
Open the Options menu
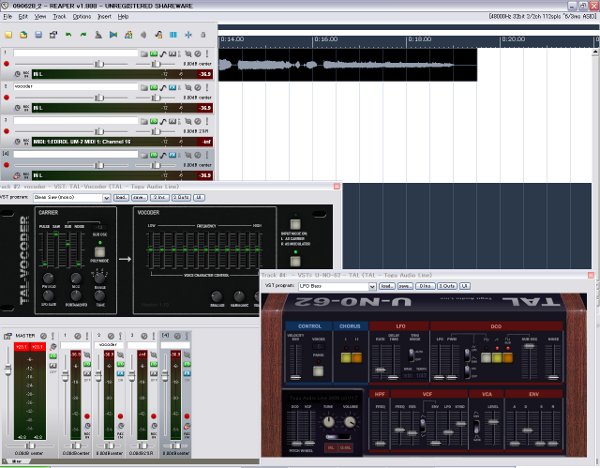click(x=82, y=17)
